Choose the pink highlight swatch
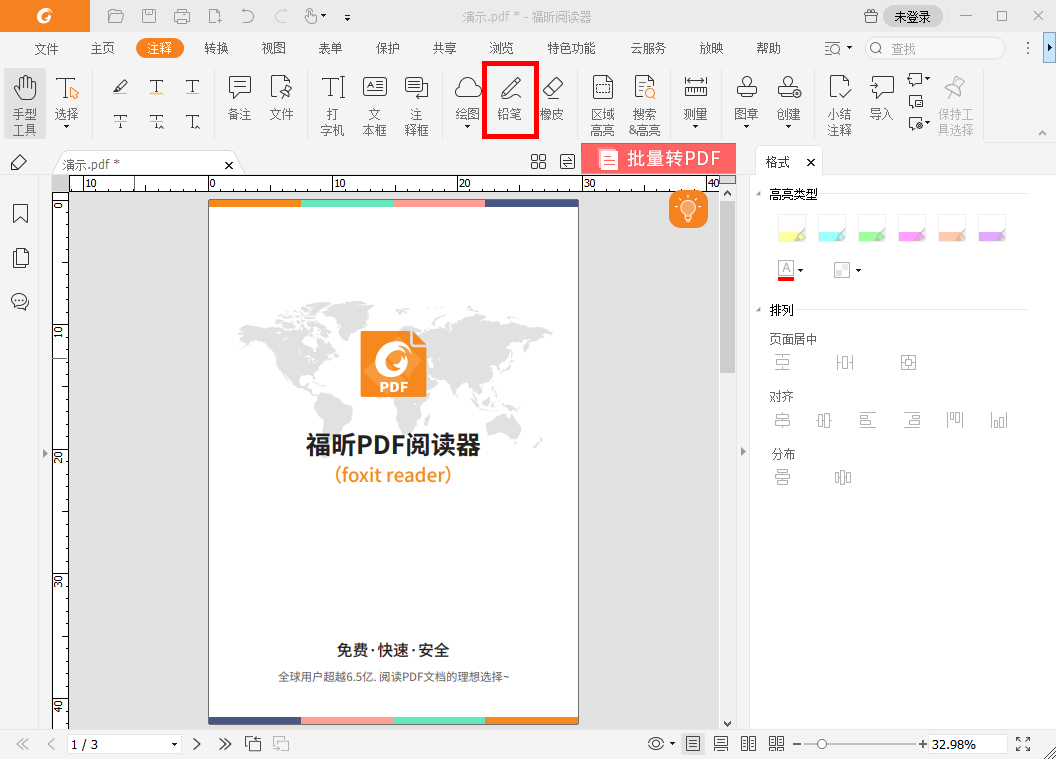This screenshot has height=759, width=1056. [912, 228]
